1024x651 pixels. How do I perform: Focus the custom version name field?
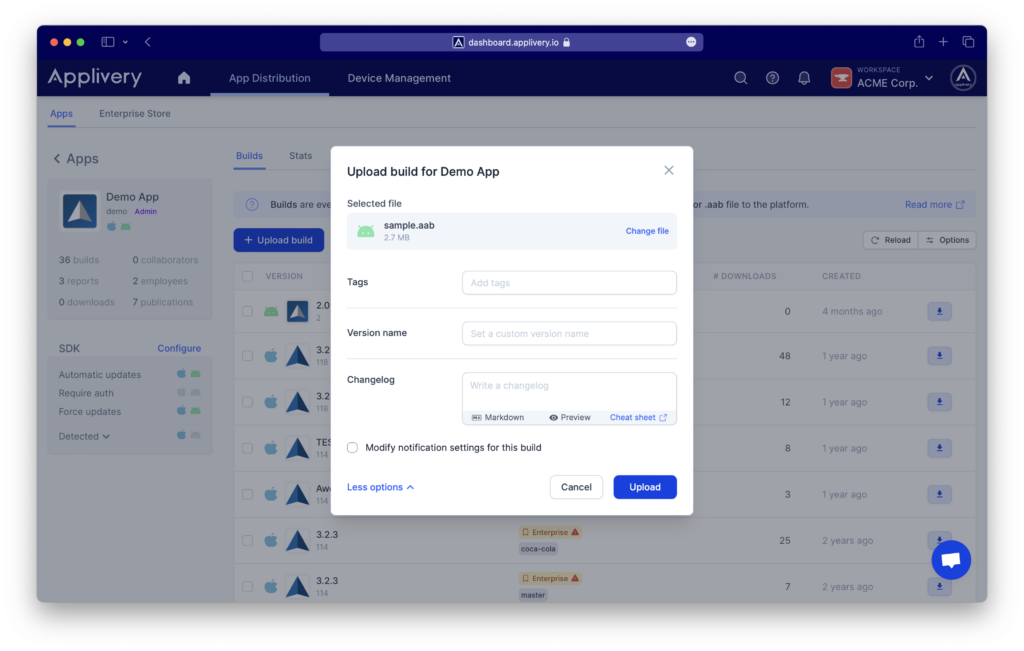569,334
